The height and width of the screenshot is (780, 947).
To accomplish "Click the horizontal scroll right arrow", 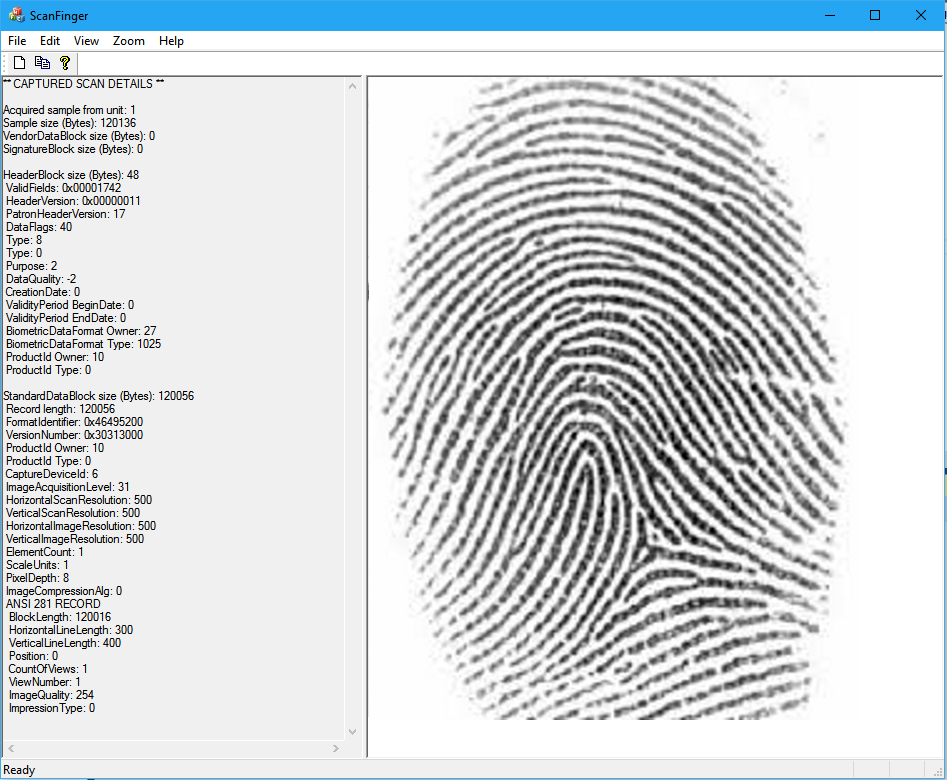I will click(336, 749).
